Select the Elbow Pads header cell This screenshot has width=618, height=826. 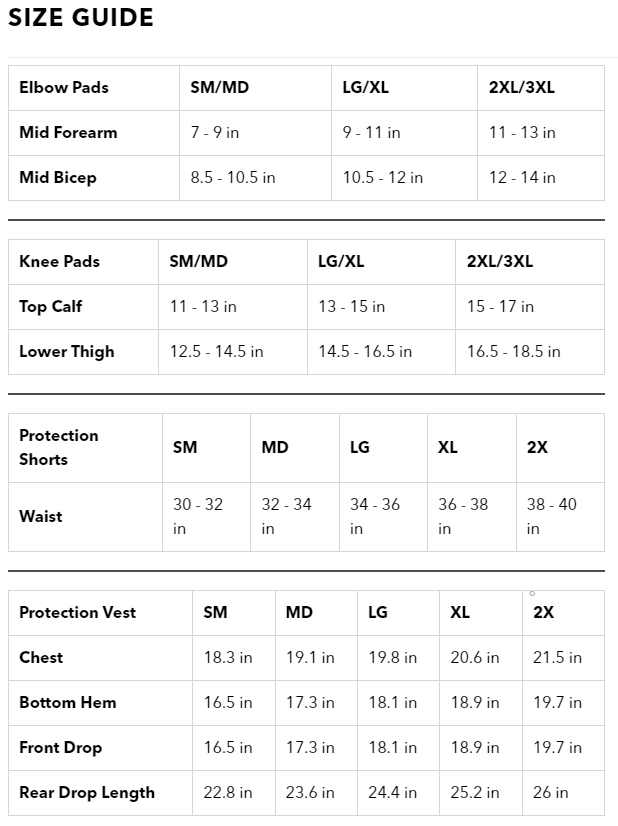pos(94,88)
